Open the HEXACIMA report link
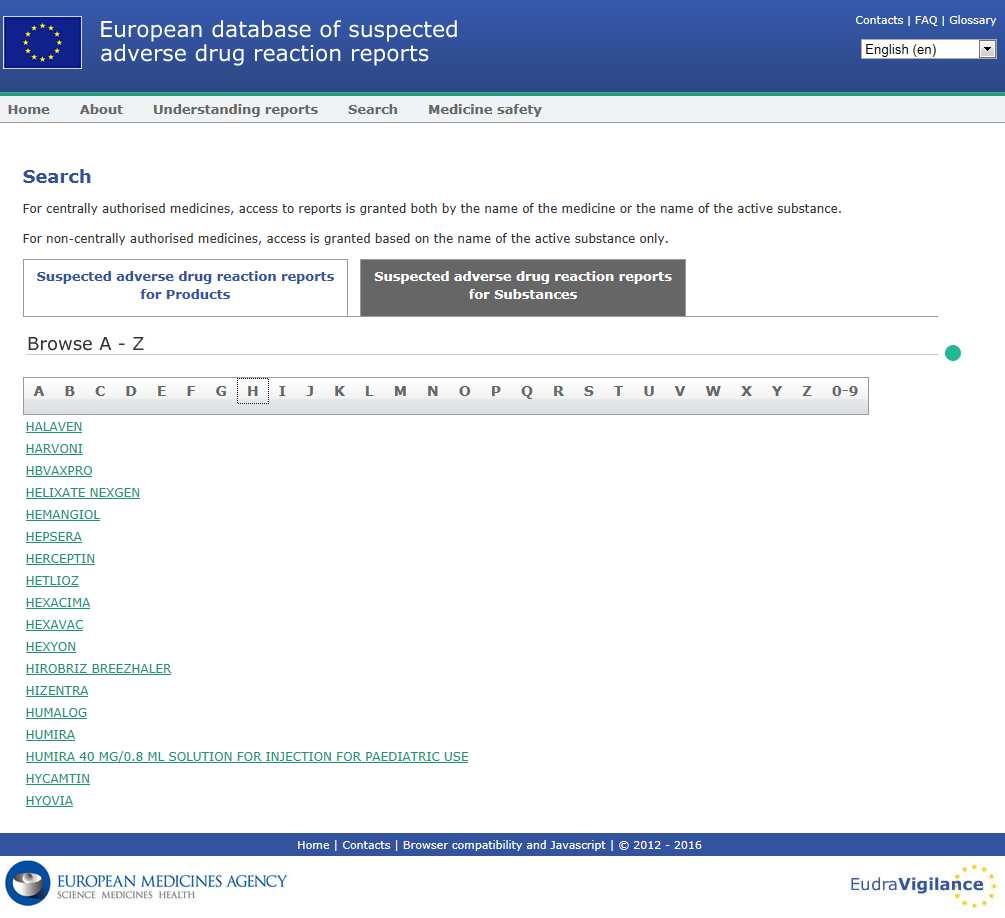Viewport: 1005px width, 918px height. pos(58,603)
